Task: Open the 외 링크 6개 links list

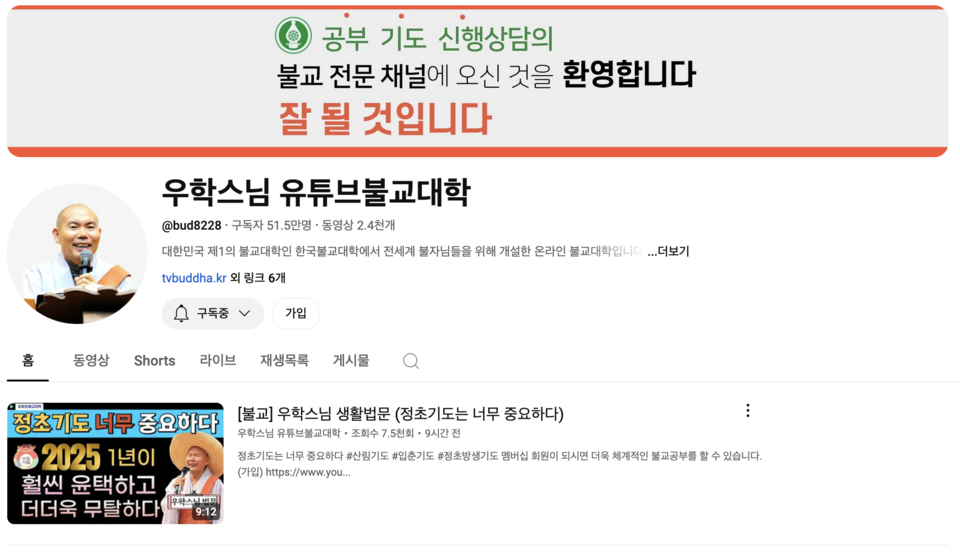Action: 258,278
